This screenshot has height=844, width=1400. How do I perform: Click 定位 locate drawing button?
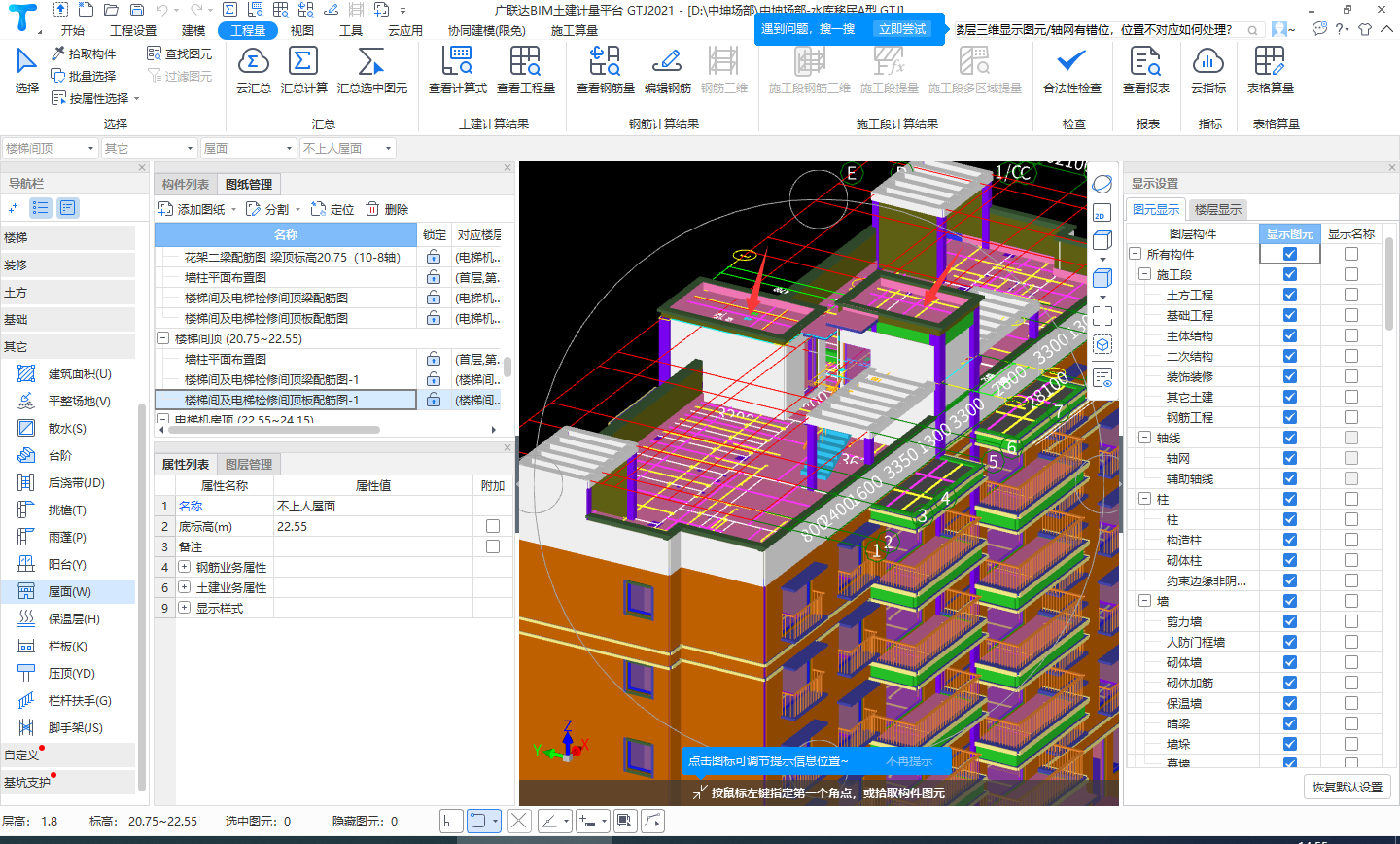click(x=332, y=209)
